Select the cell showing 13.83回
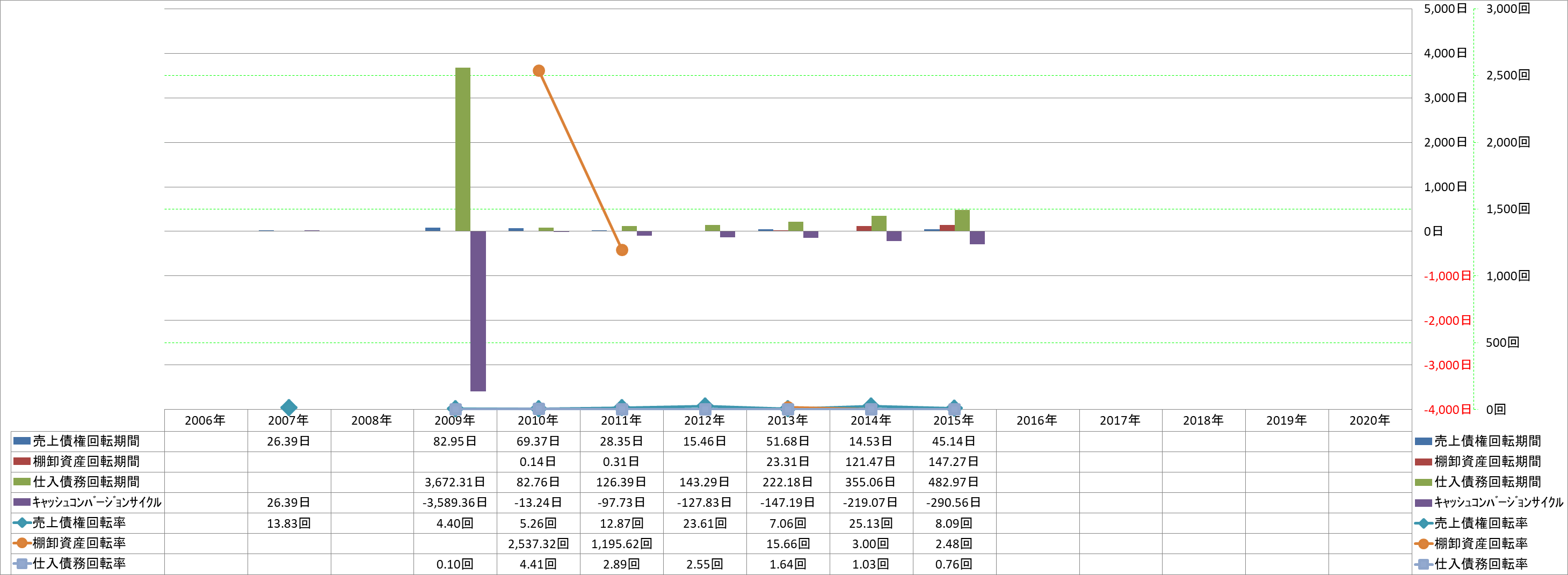The width and height of the screenshot is (1568, 575). [x=288, y=523]
